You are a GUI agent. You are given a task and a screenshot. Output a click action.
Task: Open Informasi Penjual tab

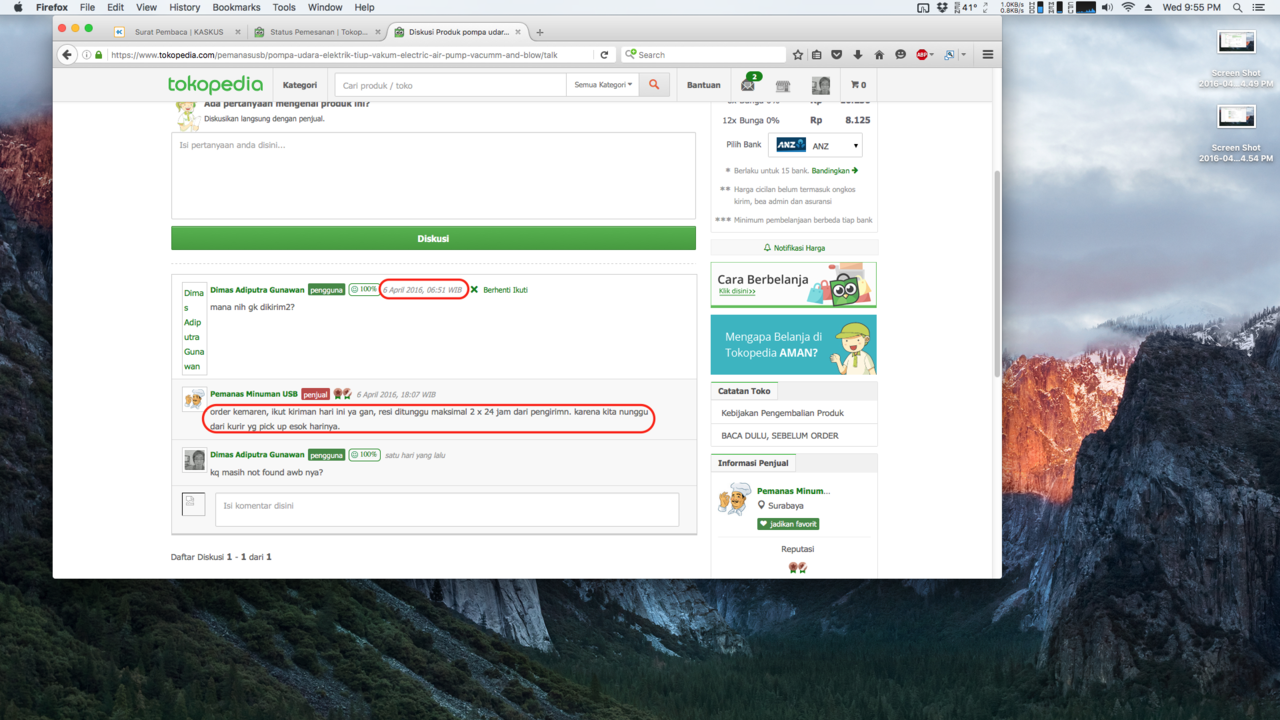[753, 463]
